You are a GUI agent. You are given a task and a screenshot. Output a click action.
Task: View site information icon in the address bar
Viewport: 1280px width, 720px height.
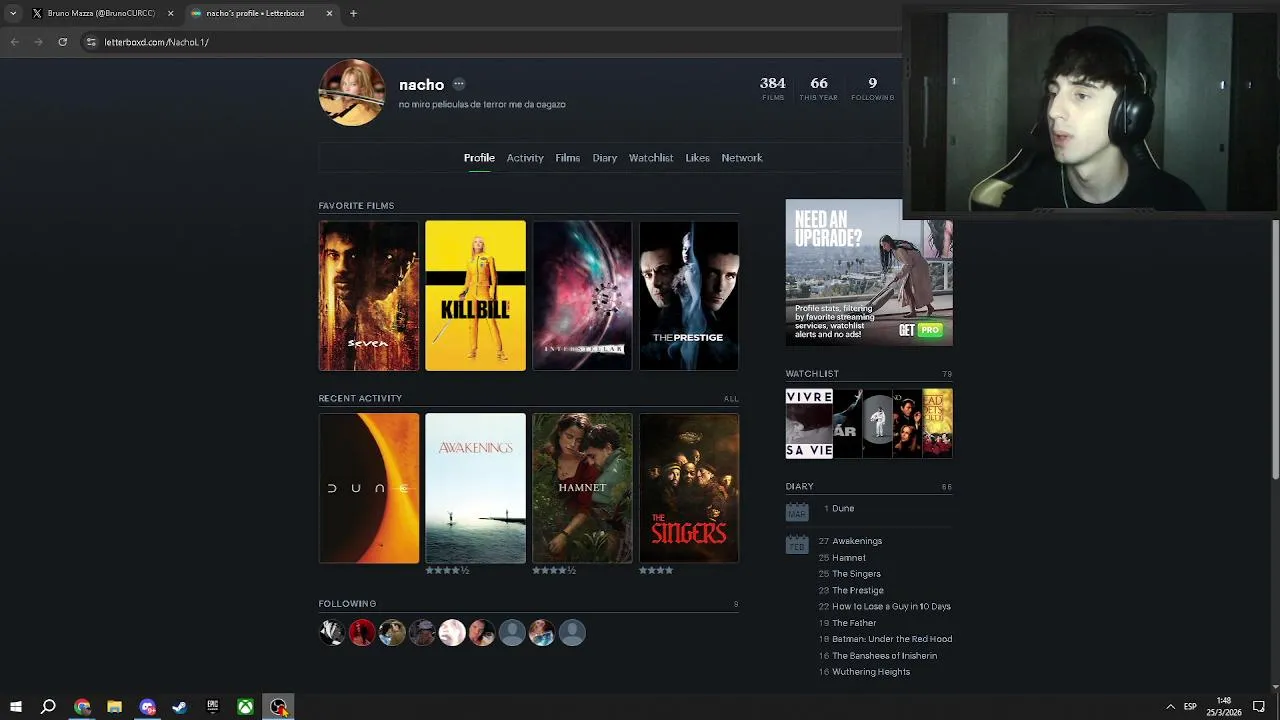(91, 42)
